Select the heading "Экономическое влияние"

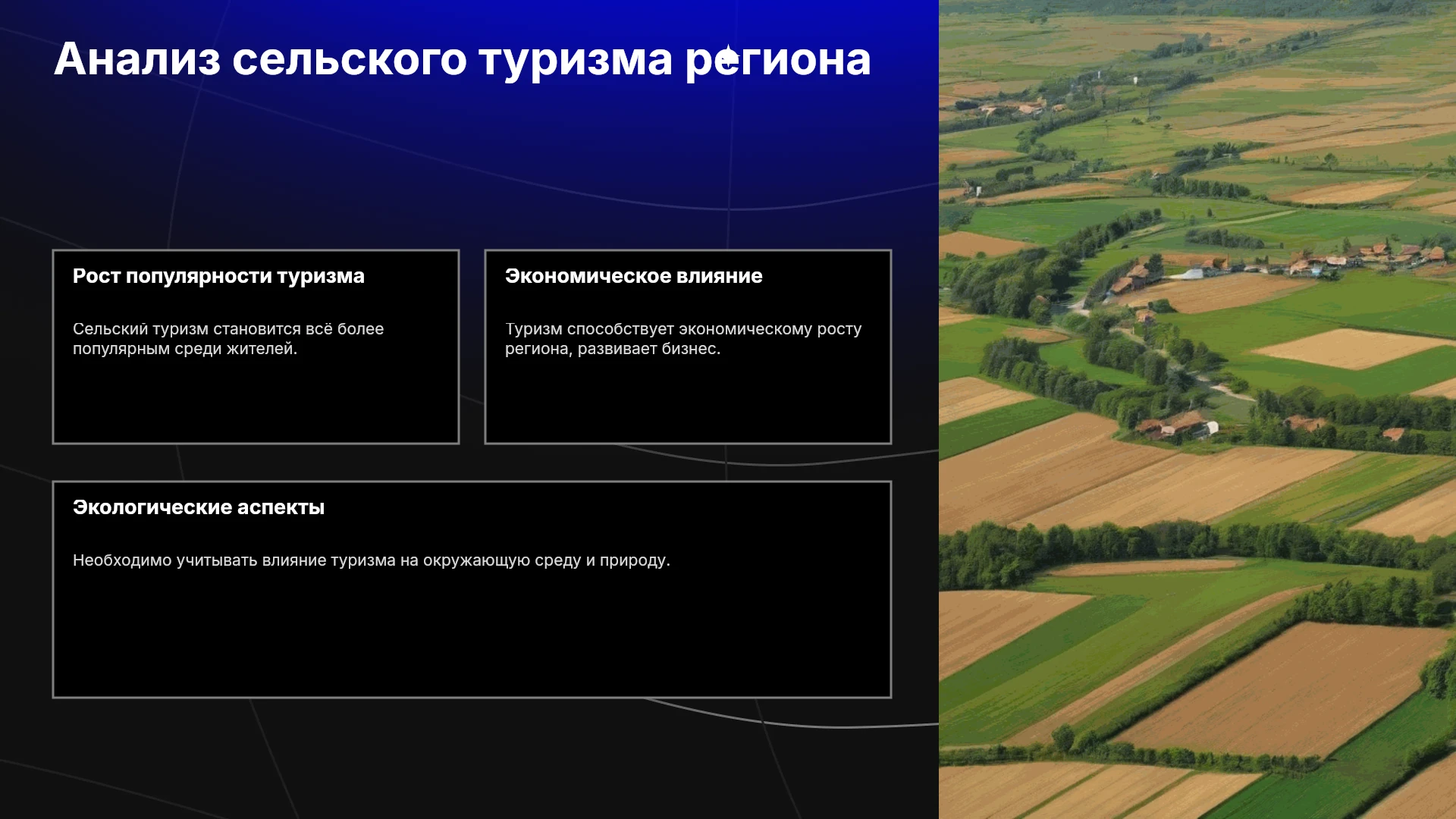[633, 276]
